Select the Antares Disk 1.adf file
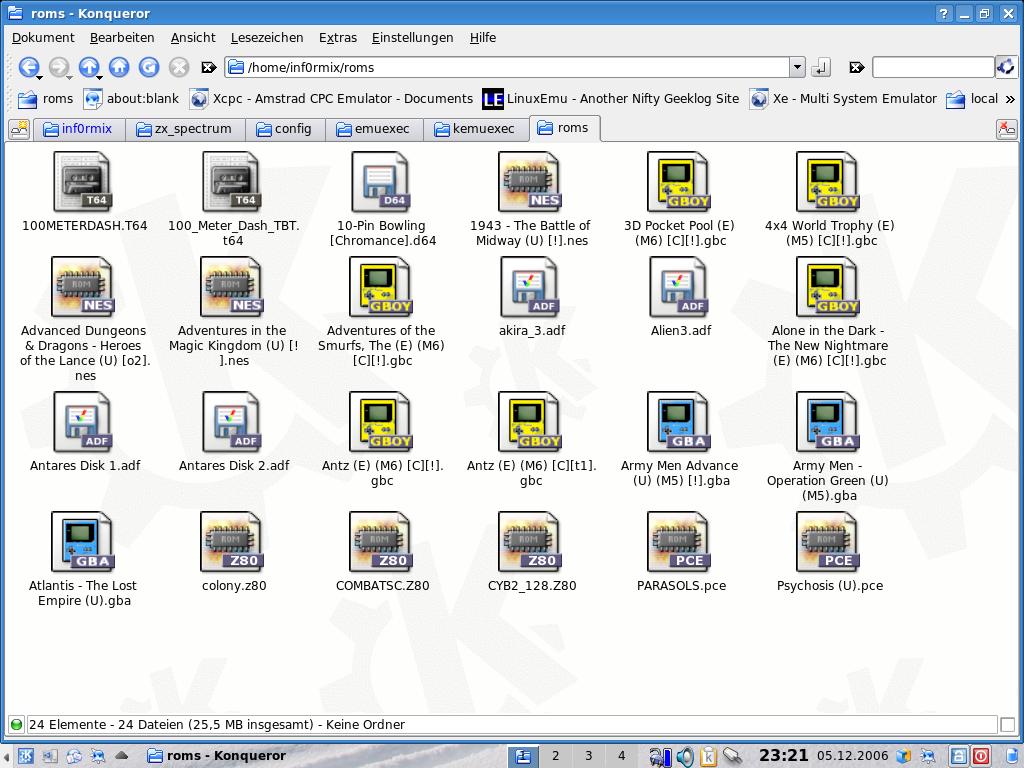Screen dimensions: 1024x768 [82, 422]
